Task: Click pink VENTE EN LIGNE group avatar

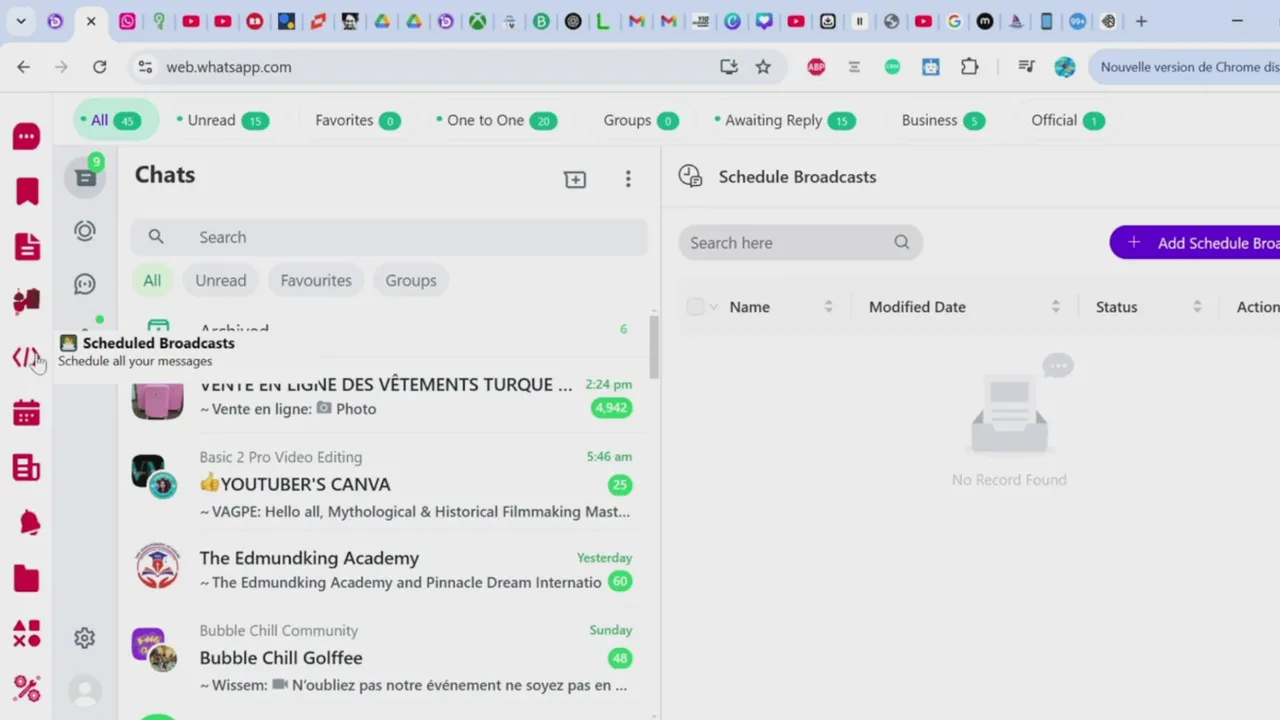Action: pyautogui.click(x=158, y=398)
